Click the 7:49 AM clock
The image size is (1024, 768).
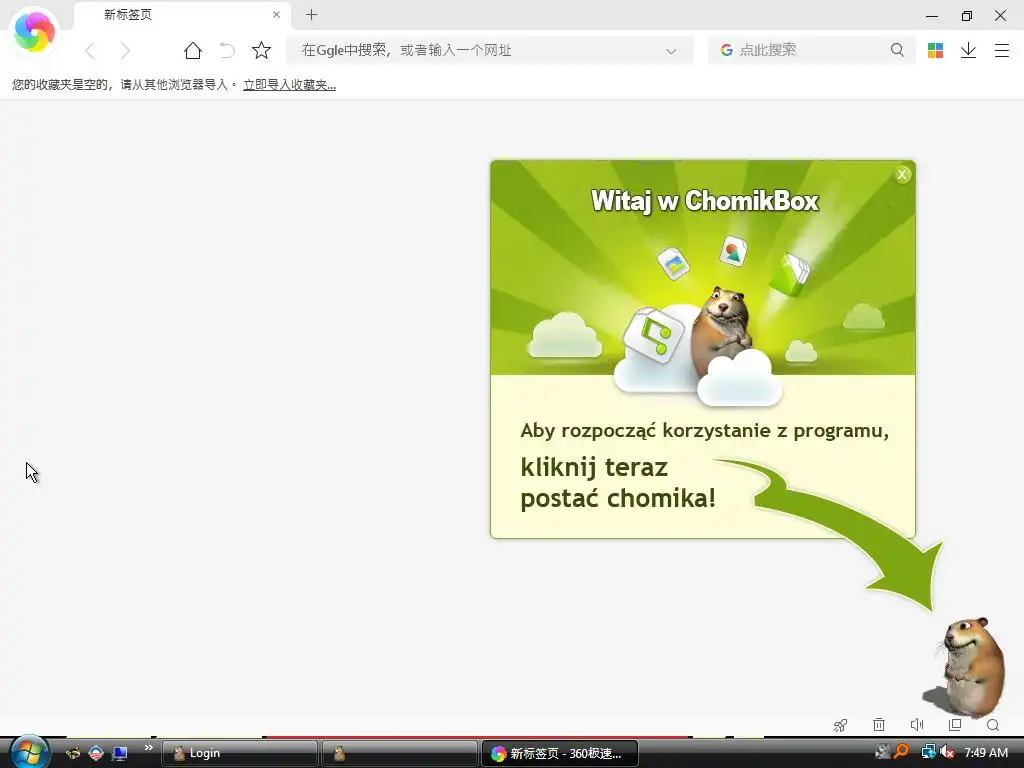tap(986, 752)
